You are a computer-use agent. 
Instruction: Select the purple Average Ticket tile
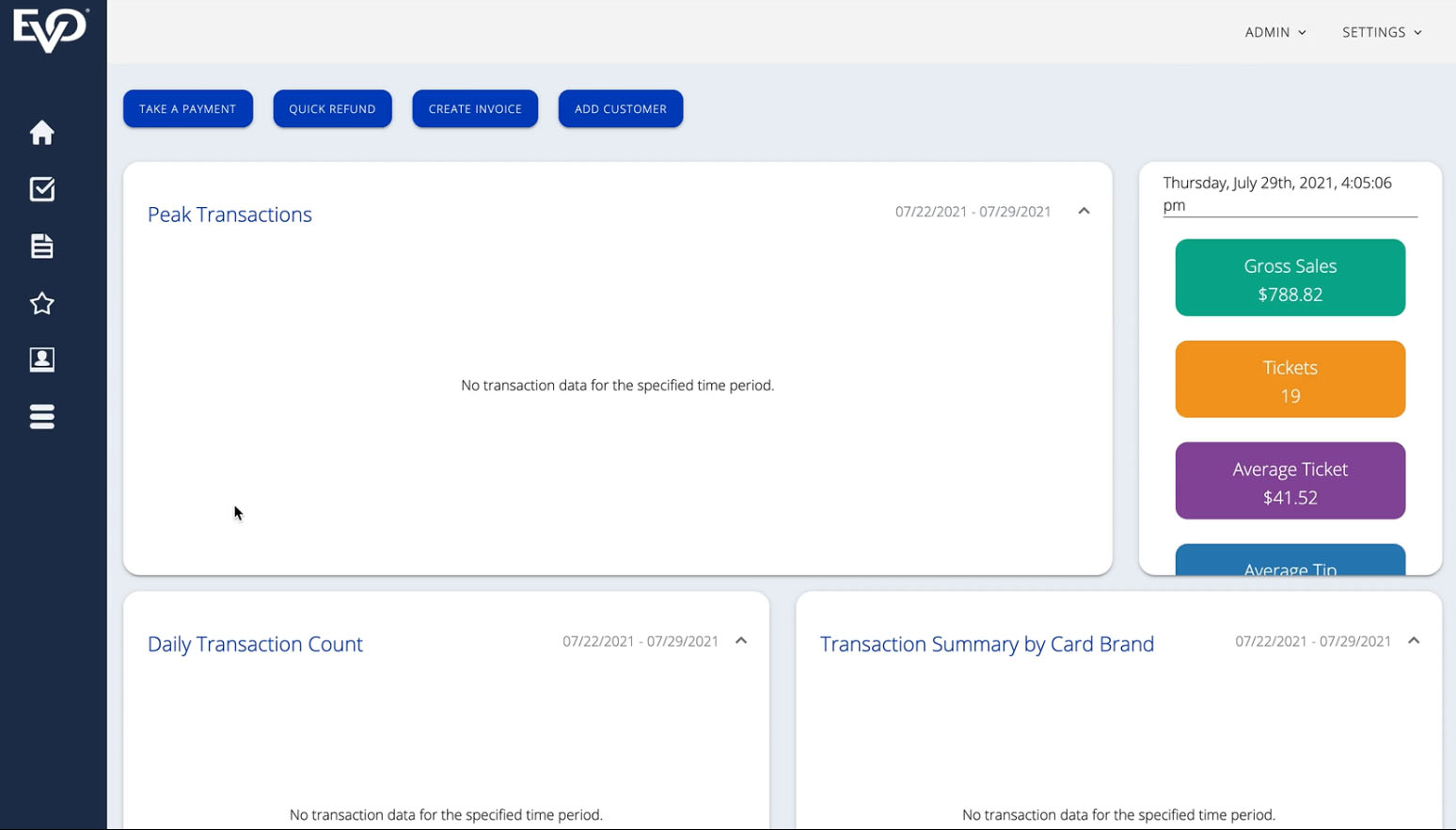point(1290,481)
